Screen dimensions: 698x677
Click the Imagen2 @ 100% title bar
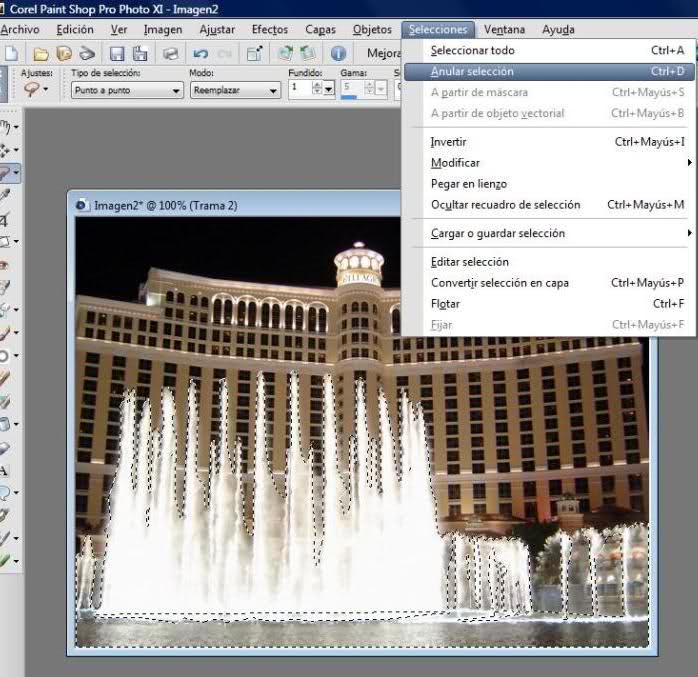(234, 205)
